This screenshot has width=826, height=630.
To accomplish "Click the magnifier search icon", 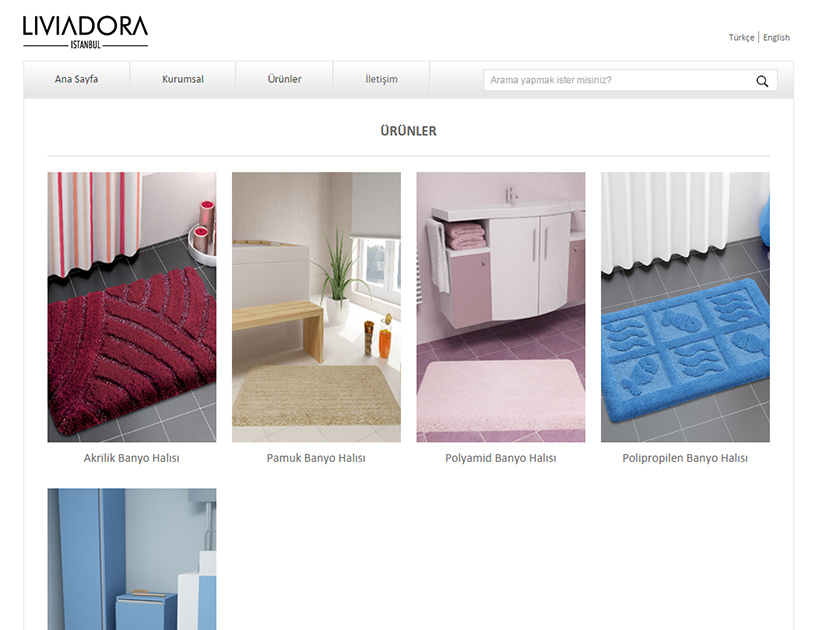I will point(762,81).
